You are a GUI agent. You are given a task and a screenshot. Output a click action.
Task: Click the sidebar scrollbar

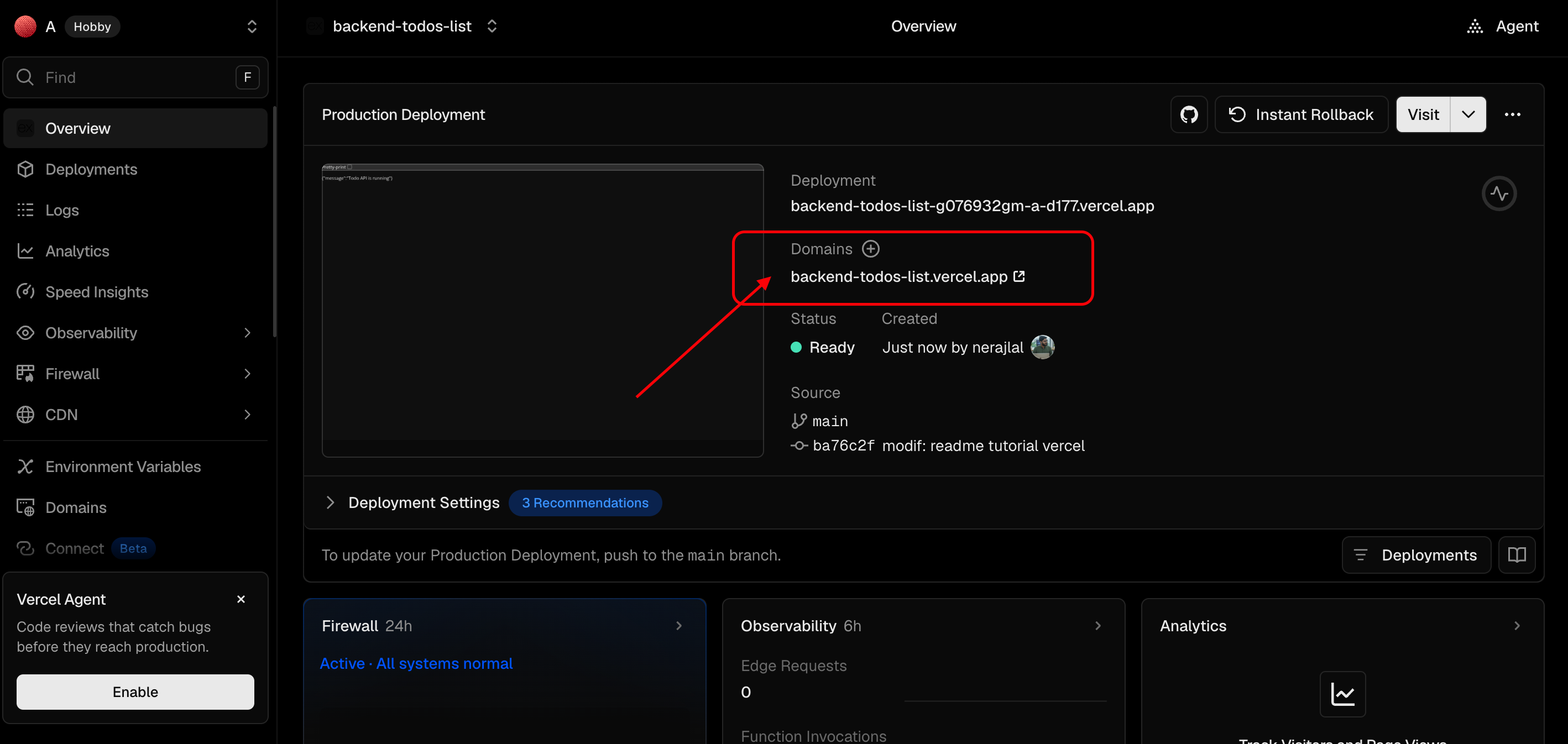[274, 222]
